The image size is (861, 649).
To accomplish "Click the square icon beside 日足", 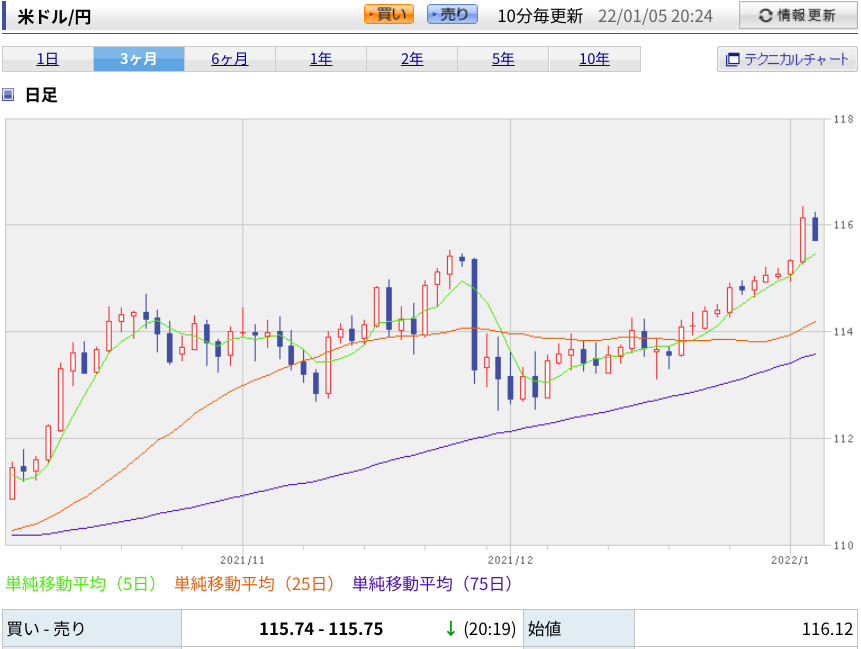I will tap(8, 95).
